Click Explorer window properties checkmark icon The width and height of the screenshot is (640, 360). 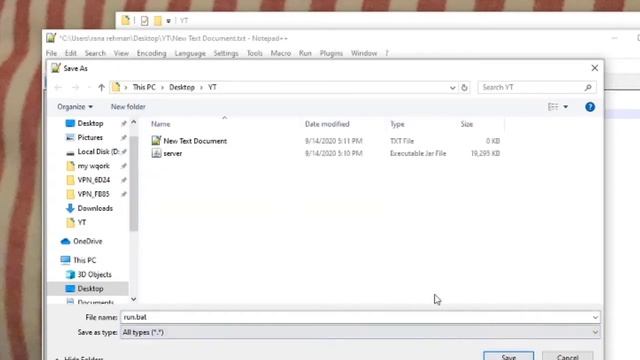pos(144,21)
